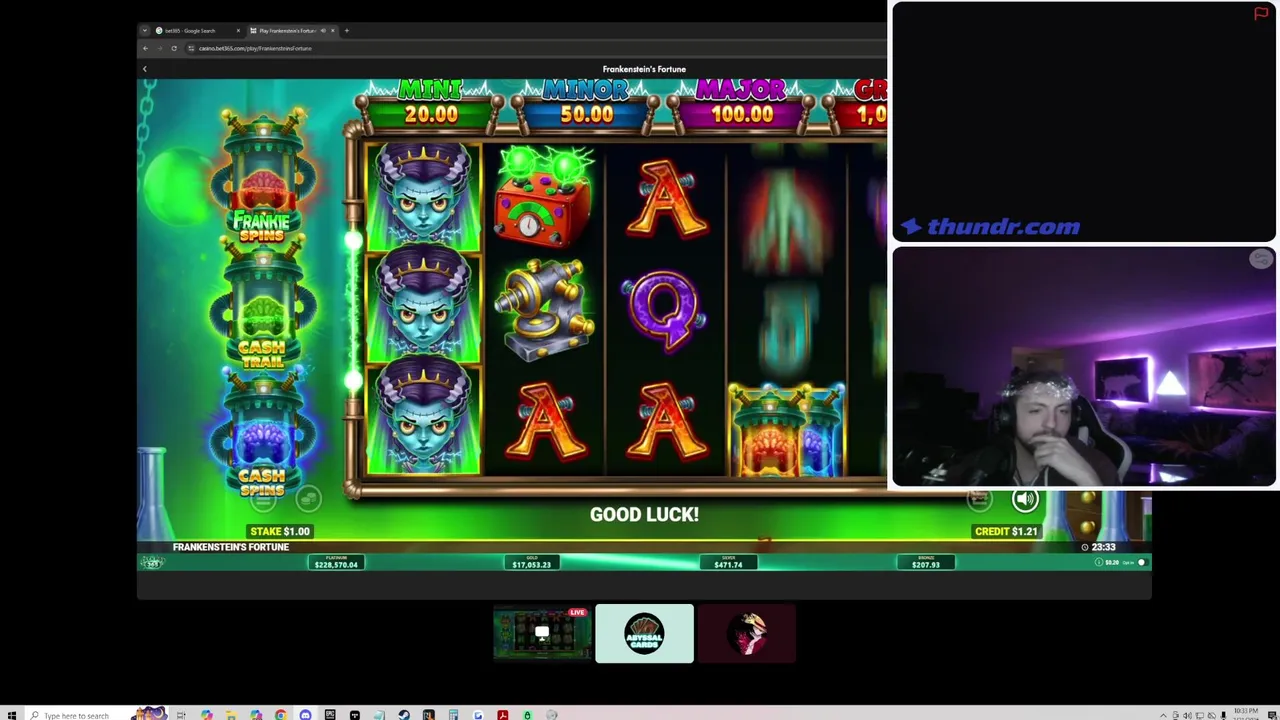Open the Windows Start menu
The height and width of the screenshot is (720, 1280).
point(11,715)
